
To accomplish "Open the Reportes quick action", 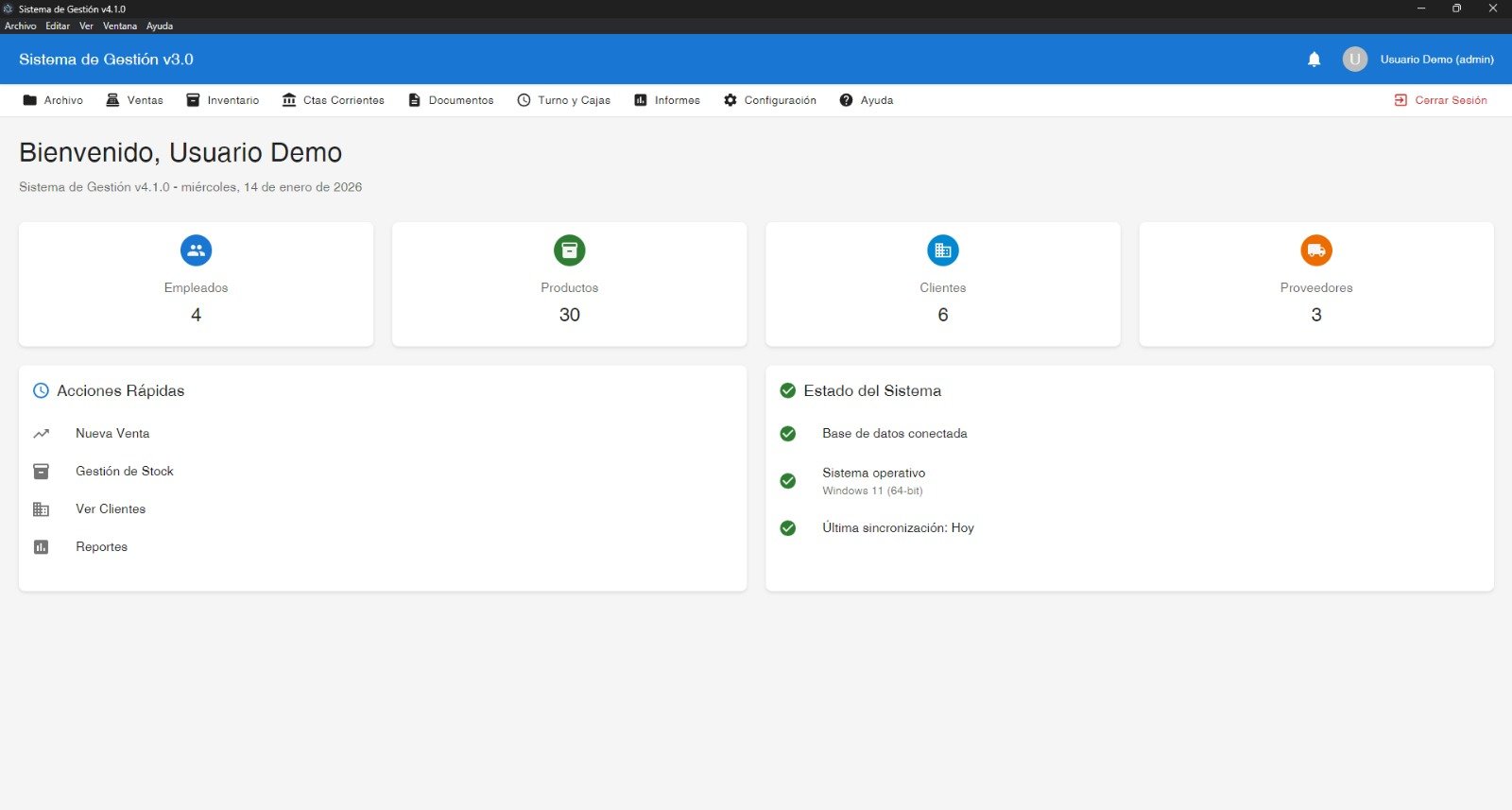I will click(101, 547).
